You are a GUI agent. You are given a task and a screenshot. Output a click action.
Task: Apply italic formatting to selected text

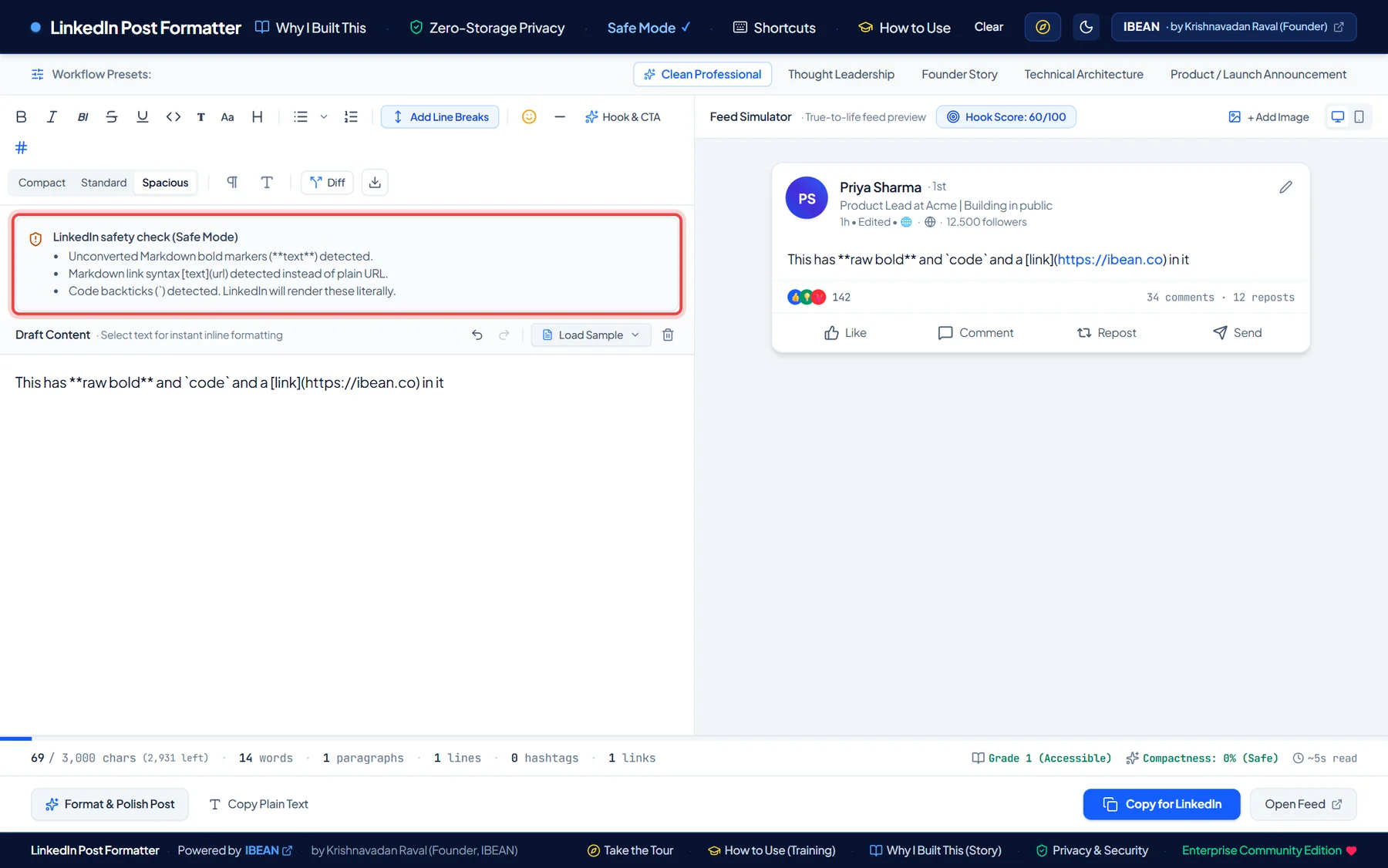point(52,117)
